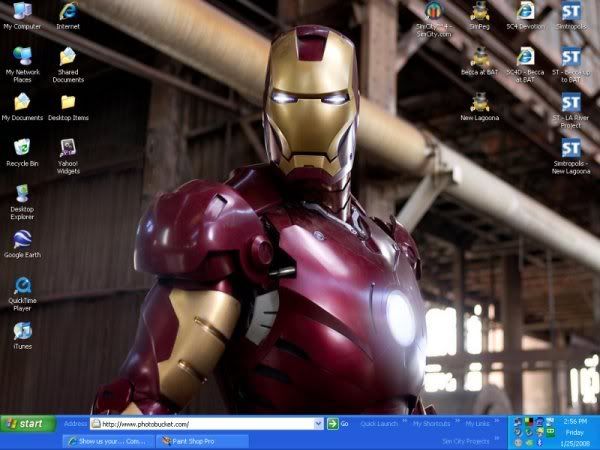
Task: Open the Becca at BAT SimPeg shortcut
Action: click(x=479, y=61)
